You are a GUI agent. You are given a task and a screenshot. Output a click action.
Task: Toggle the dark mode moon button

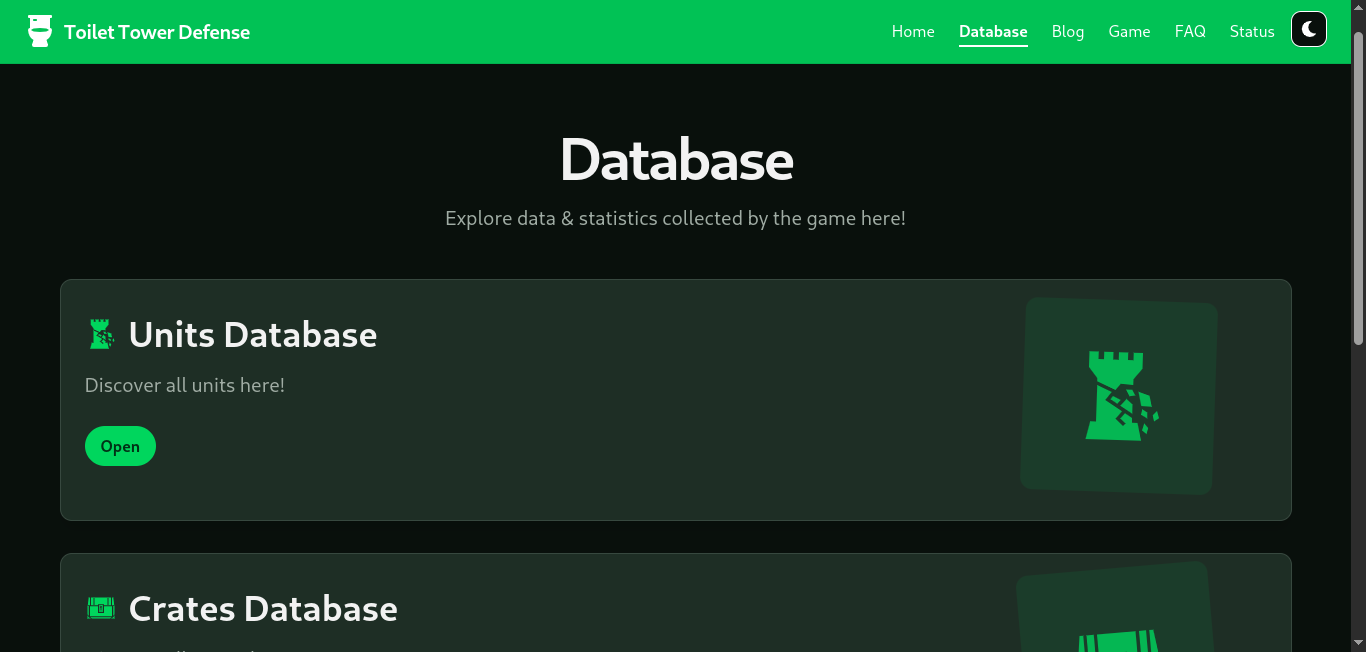(x=1309, y=29)
